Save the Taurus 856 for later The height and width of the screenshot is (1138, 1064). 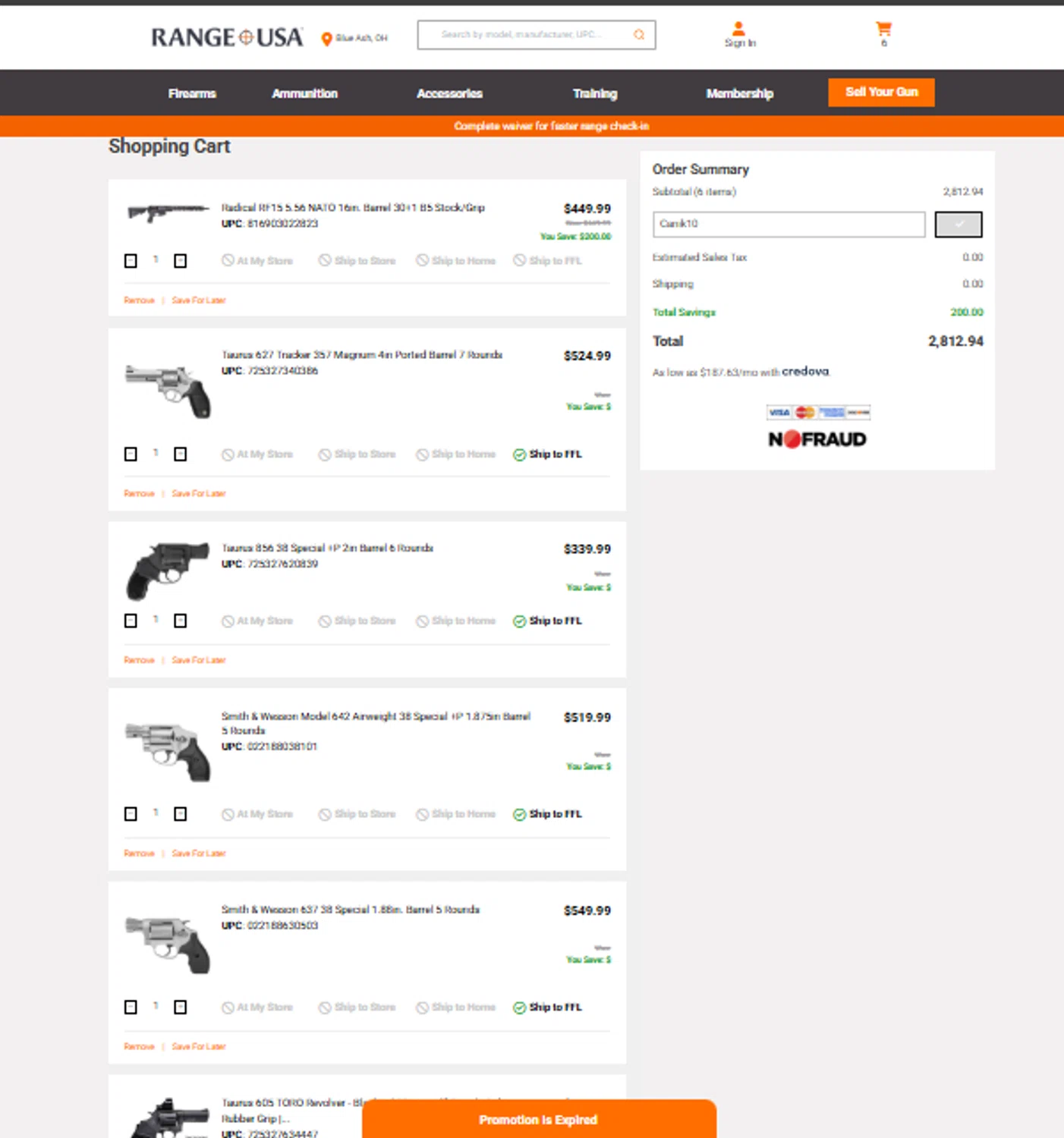point(199,661)
